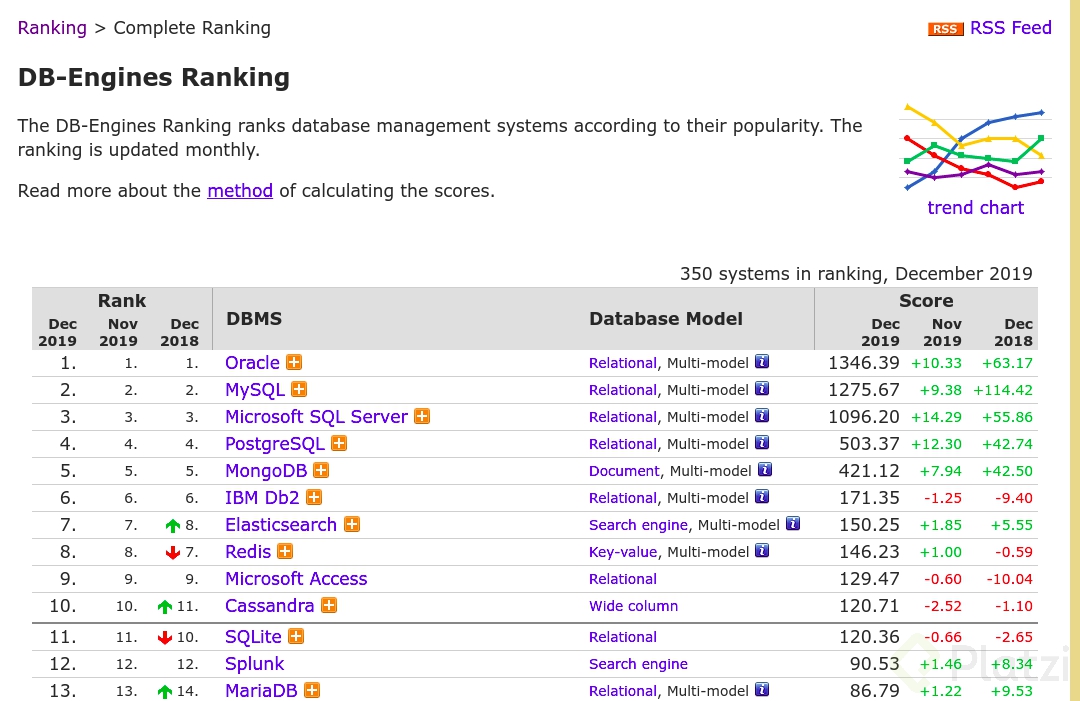Click the info icon next to MariaDB's Multi-model
This screenshot has height=701, width=1080.
click(x=762, y=690)
